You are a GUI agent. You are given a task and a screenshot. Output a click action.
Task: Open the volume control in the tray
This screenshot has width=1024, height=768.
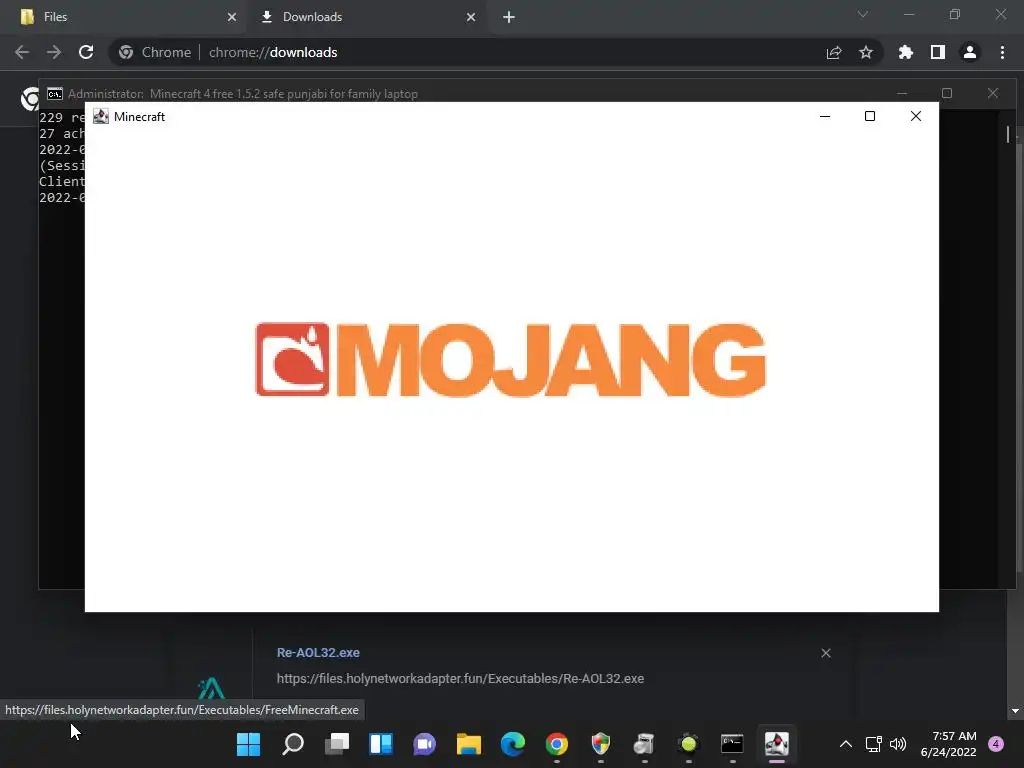pos(898,744)
